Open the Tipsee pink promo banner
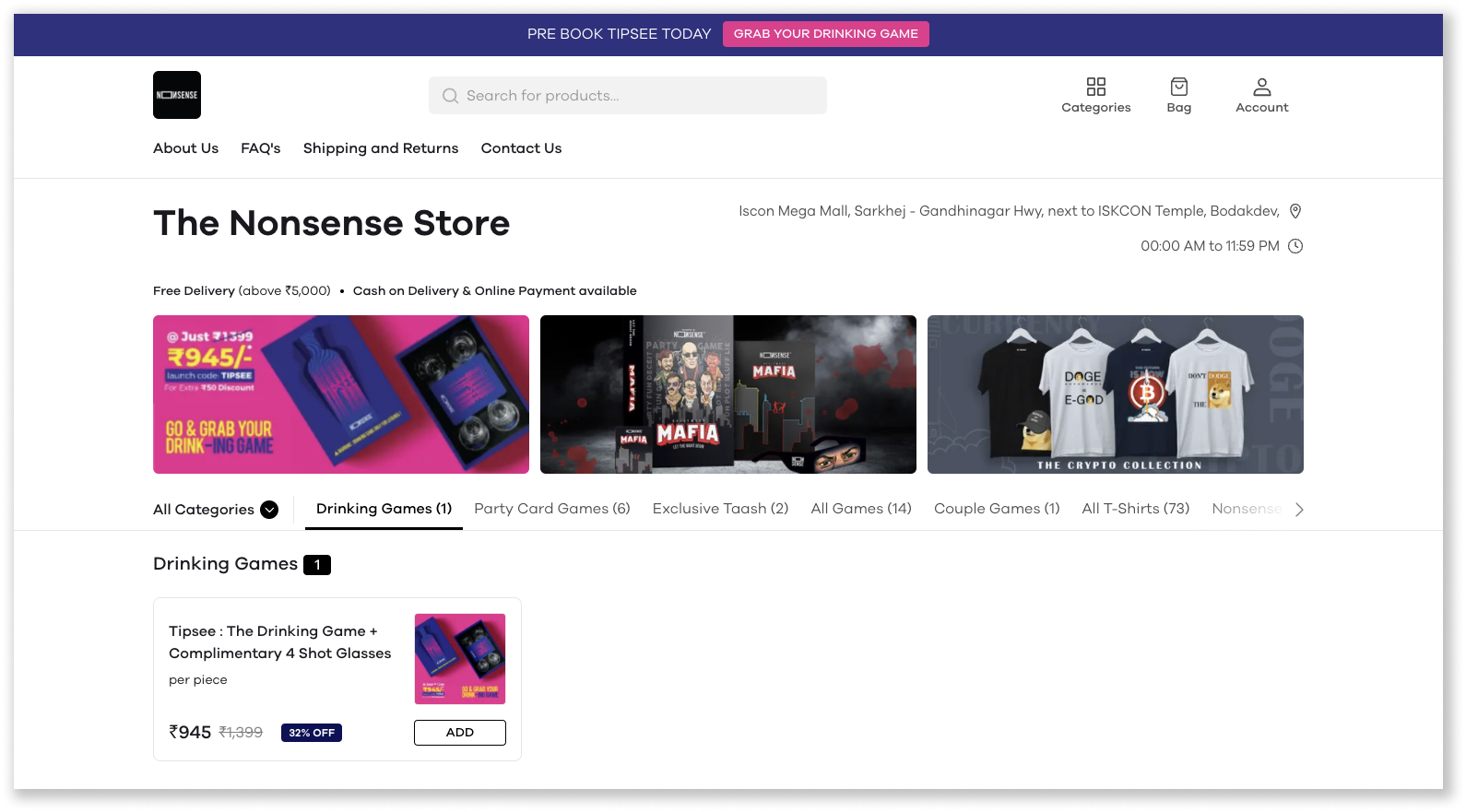Viewport: 1466px width, 812px height. click(x=341, y=394)
